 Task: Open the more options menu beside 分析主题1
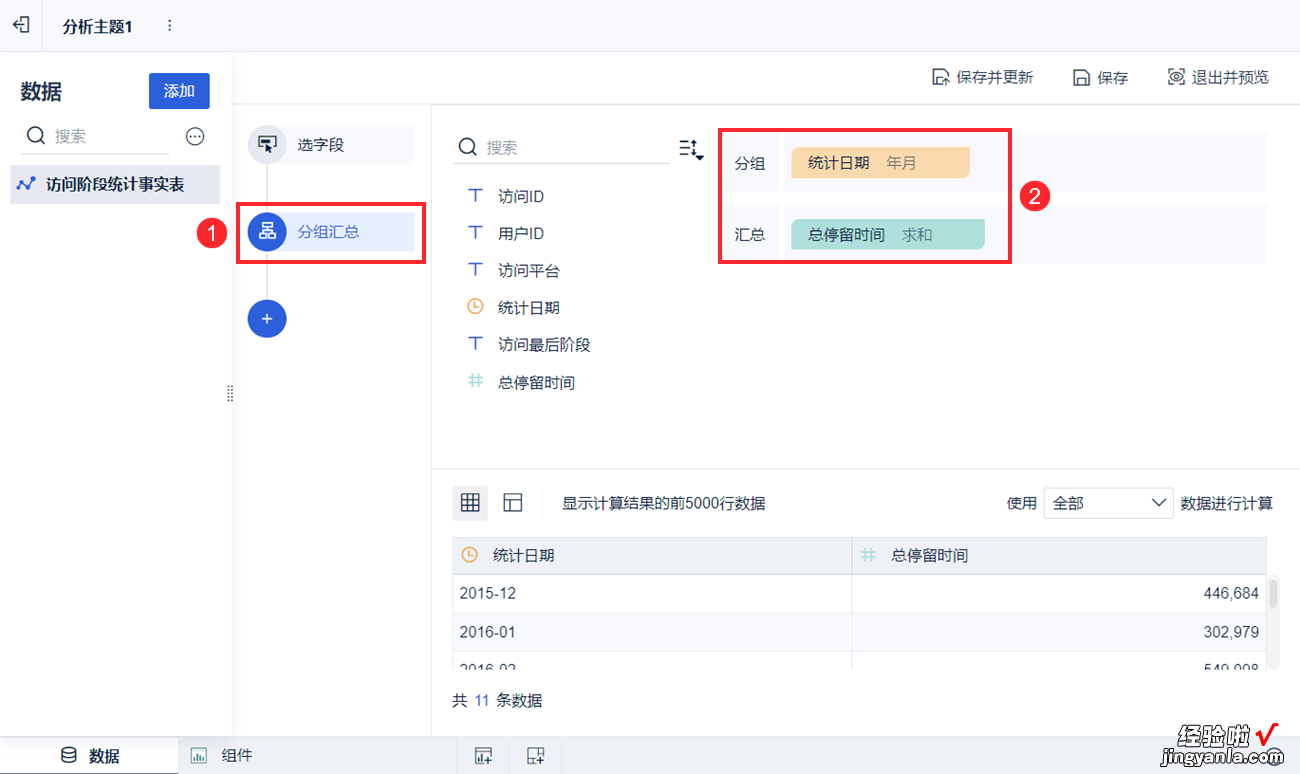(x=169, y=26)
